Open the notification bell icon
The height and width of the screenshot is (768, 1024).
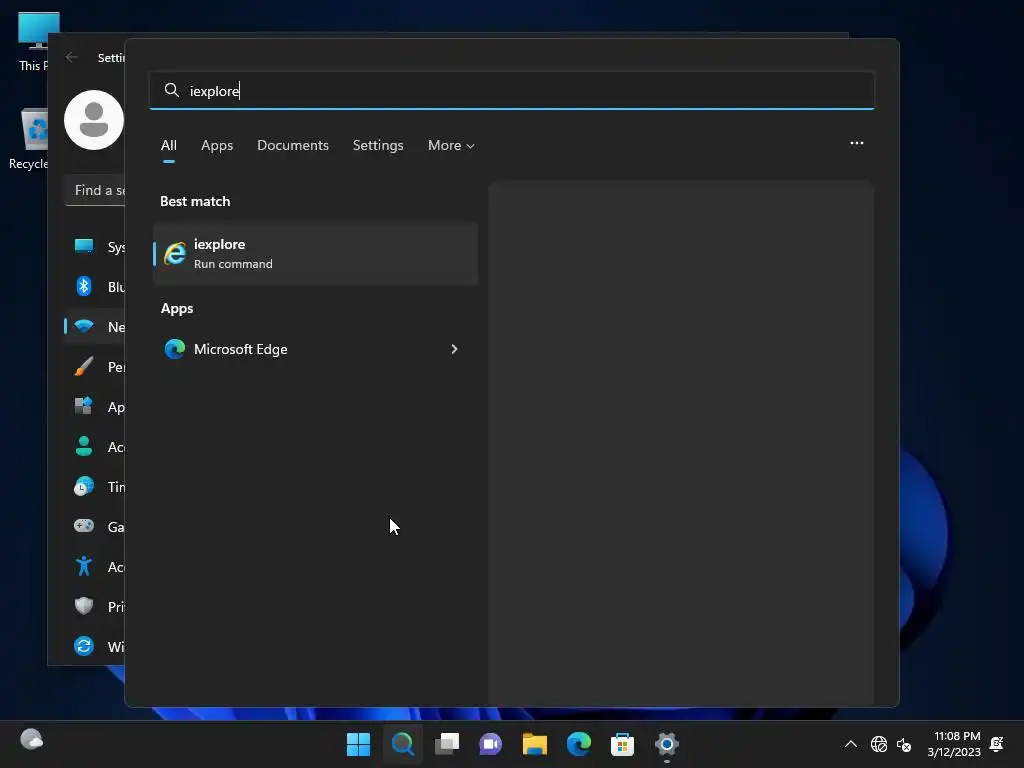click(997, 744)
